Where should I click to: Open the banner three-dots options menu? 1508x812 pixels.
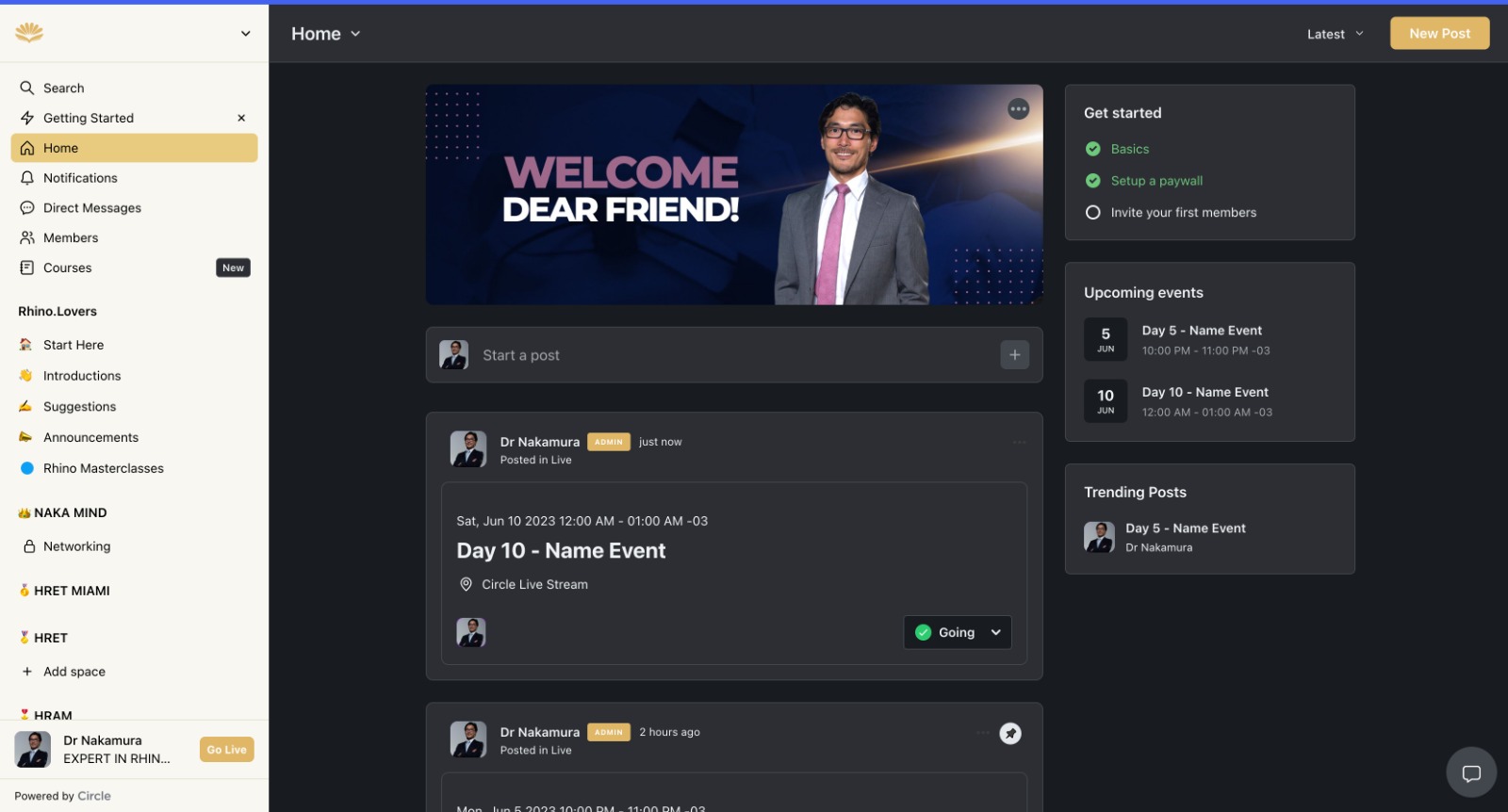click(1018, 109)
